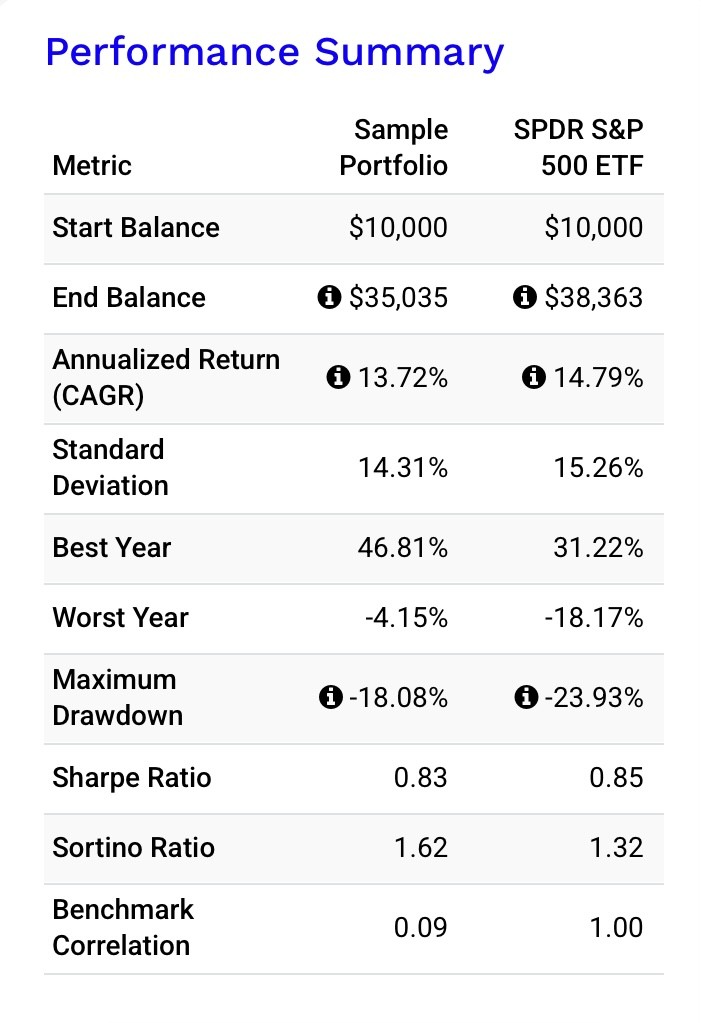
Task: Show info for -18.08% maximum drawdown
Action: pyautogui.click(x=329, y=698)
